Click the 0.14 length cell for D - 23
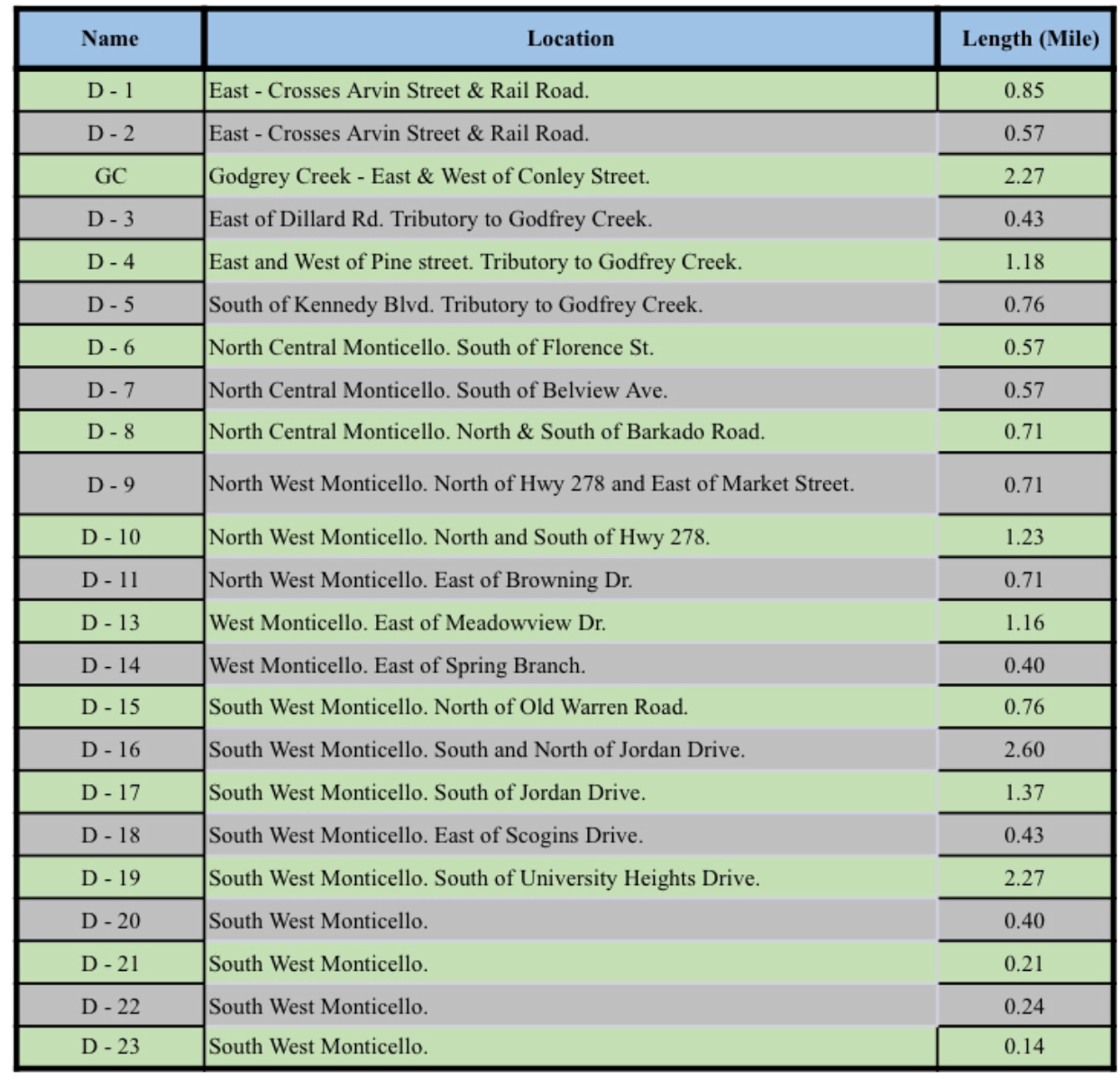Screen dimensions: 1120x1079 (x=1024, y=1047)
